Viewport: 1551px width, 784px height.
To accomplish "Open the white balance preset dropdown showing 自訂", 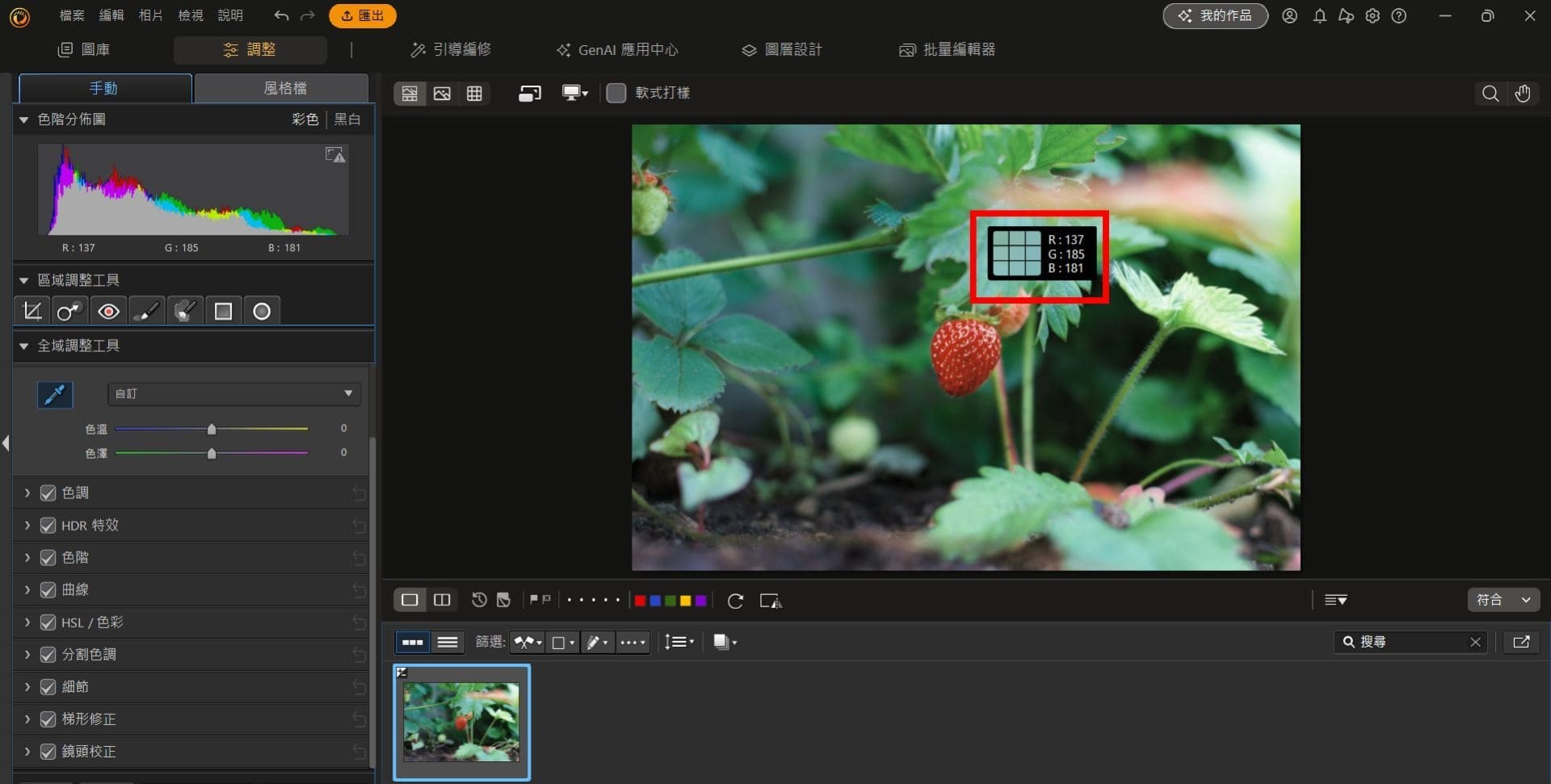I will point(233,394).
